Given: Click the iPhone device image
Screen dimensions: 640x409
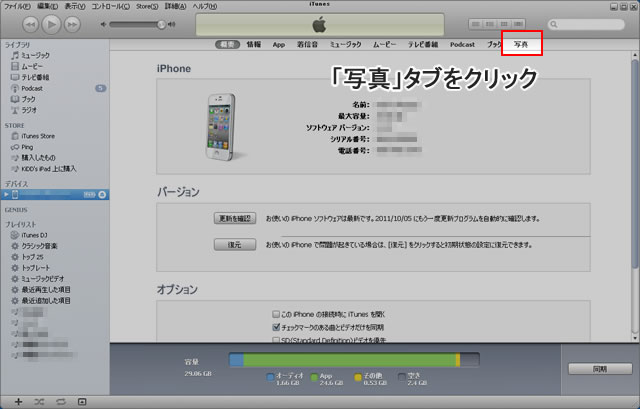Looking at the screenshot, I should point(222,127).
